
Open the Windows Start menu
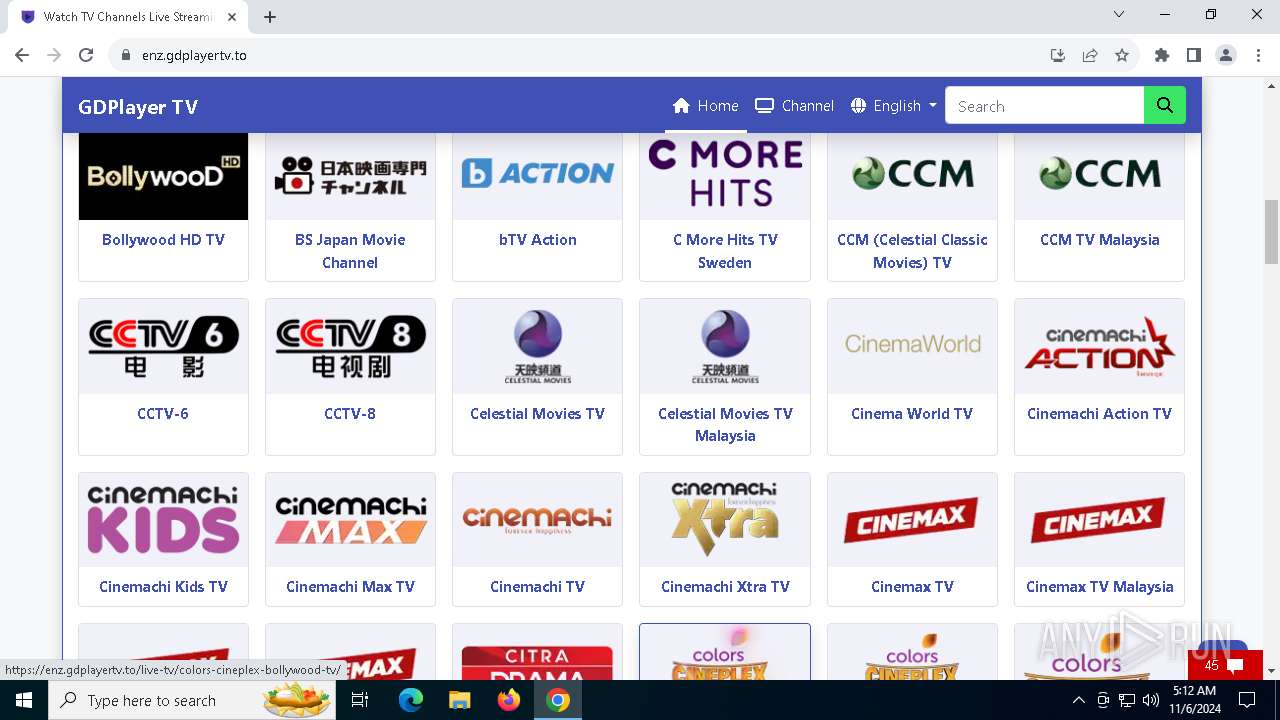tap(23, 700)
